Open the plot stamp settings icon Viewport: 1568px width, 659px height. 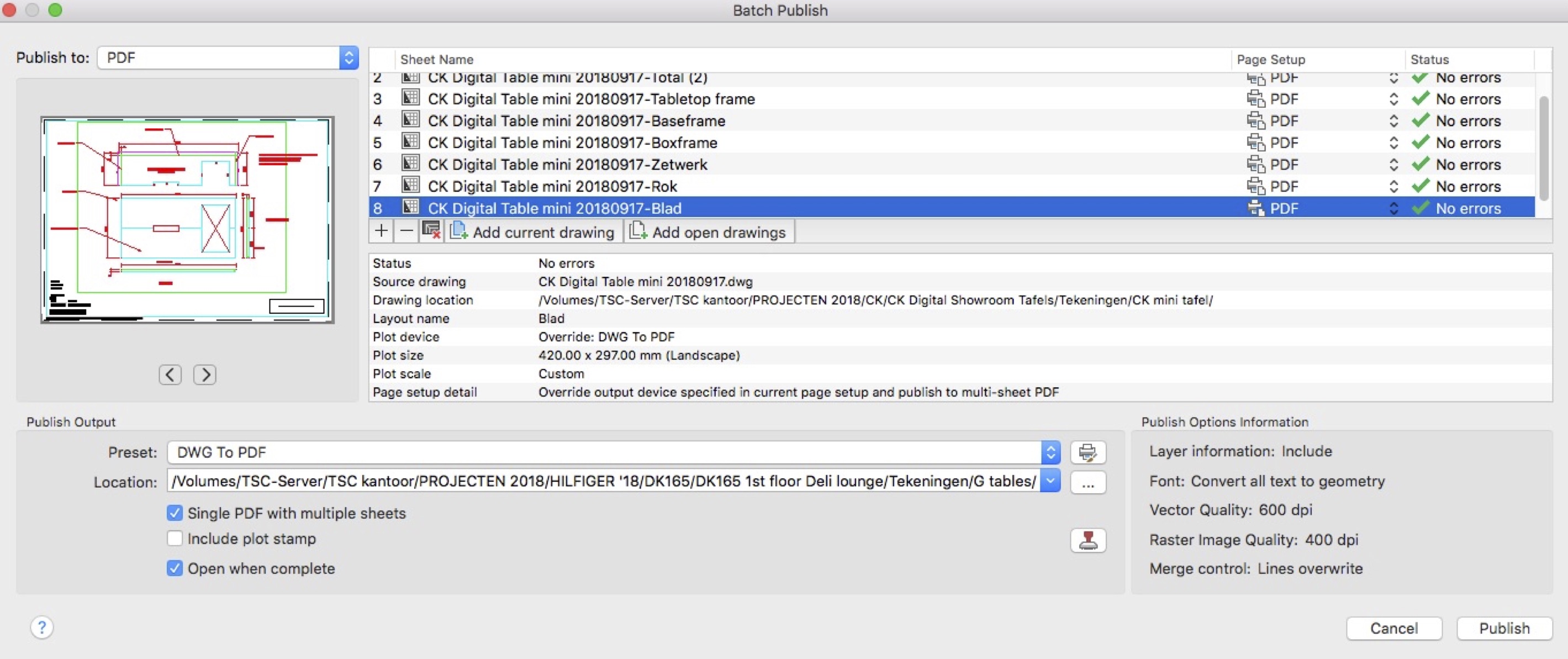pyautogui.click(x=1087, y=540)
